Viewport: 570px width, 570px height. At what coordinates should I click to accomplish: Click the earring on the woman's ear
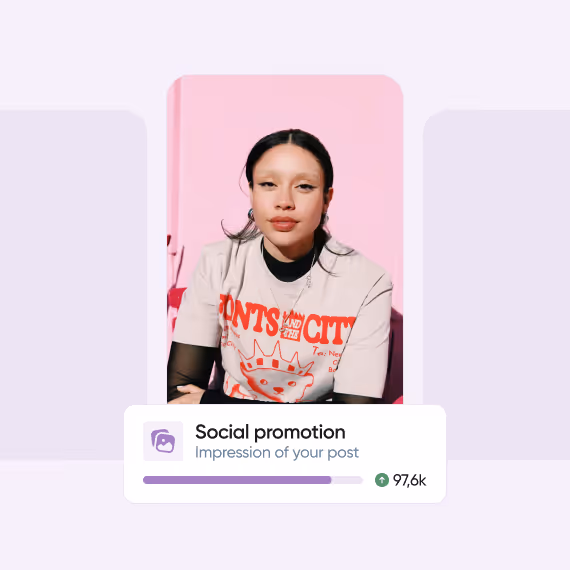tap(251, 215)
